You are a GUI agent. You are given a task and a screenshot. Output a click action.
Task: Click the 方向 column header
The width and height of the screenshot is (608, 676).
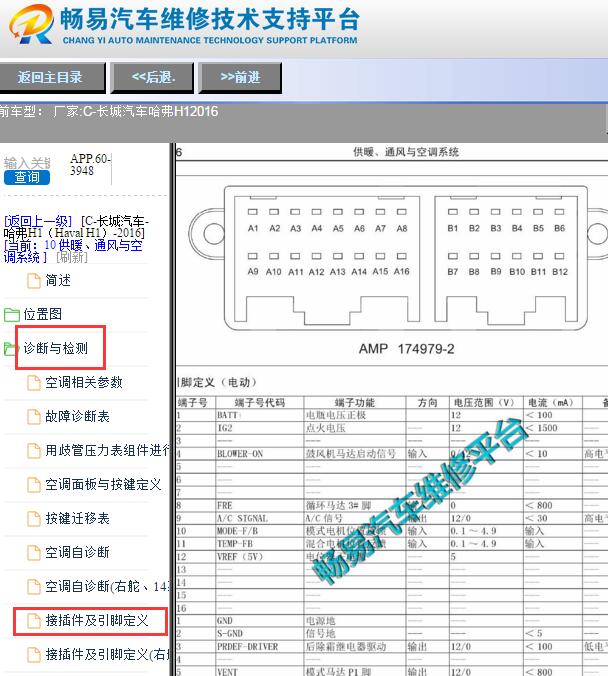[427, 403]
